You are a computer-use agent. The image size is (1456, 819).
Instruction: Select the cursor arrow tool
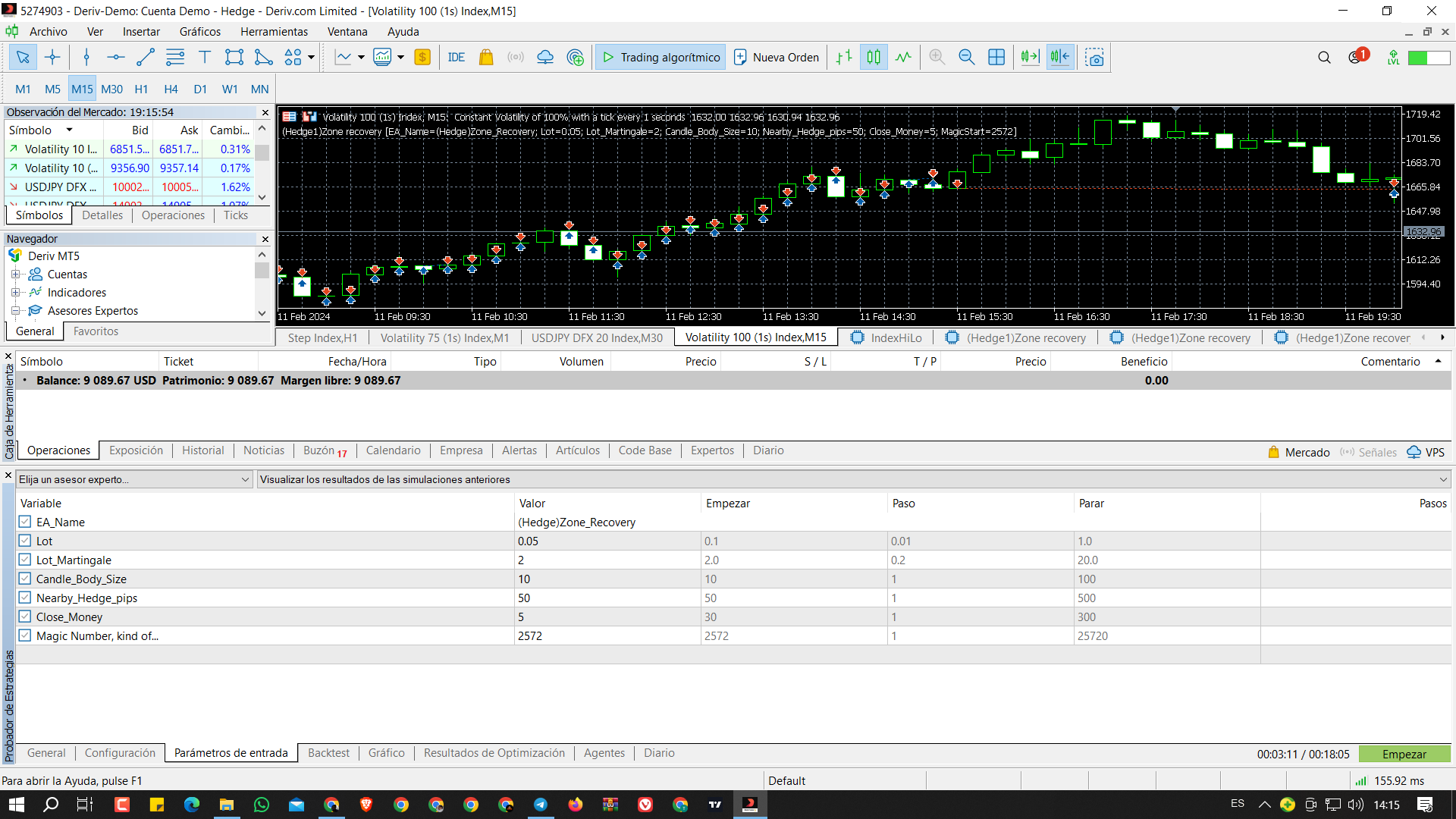(23, 57)
